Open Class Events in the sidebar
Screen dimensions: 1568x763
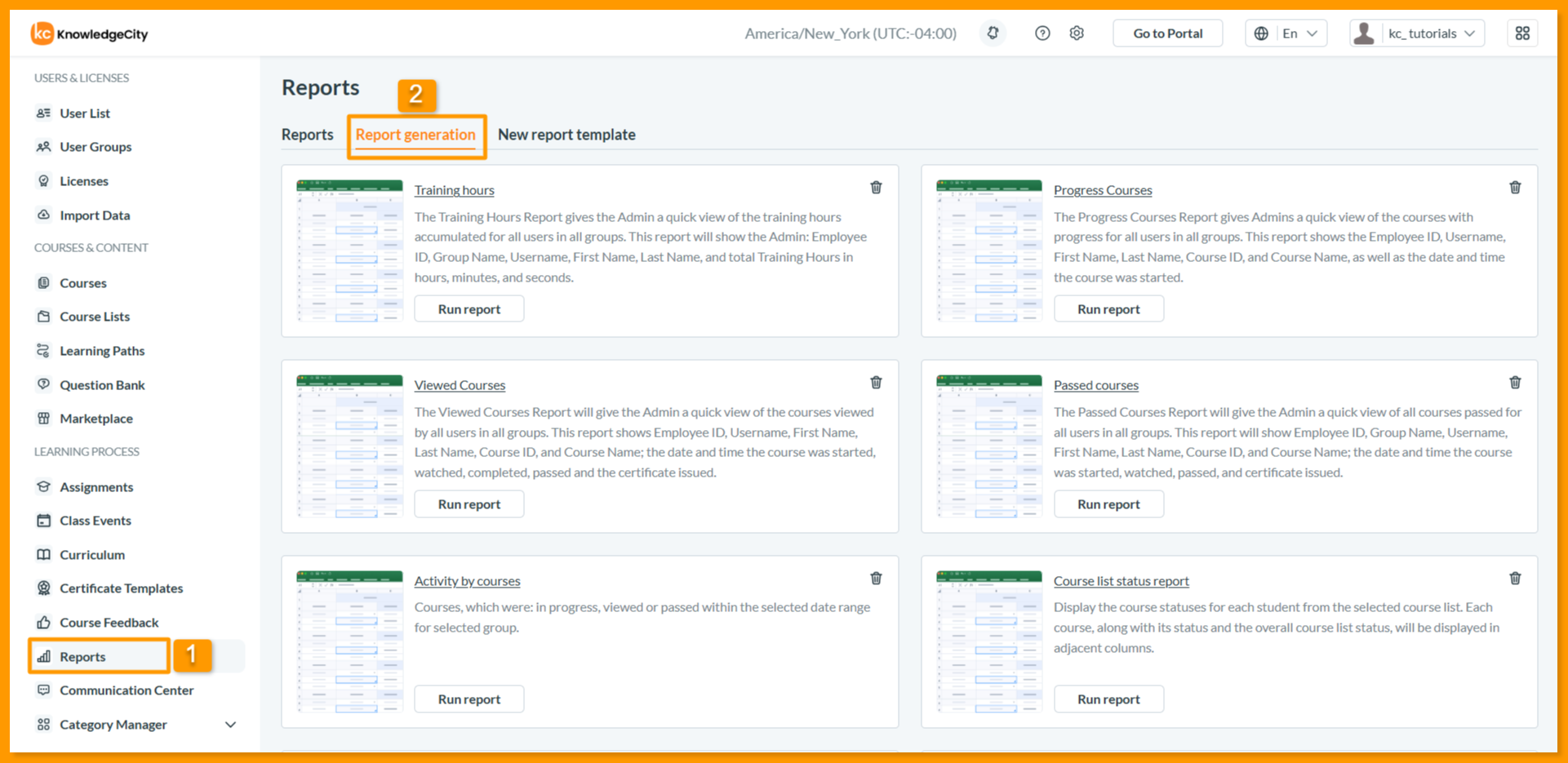tap(96, 521)
